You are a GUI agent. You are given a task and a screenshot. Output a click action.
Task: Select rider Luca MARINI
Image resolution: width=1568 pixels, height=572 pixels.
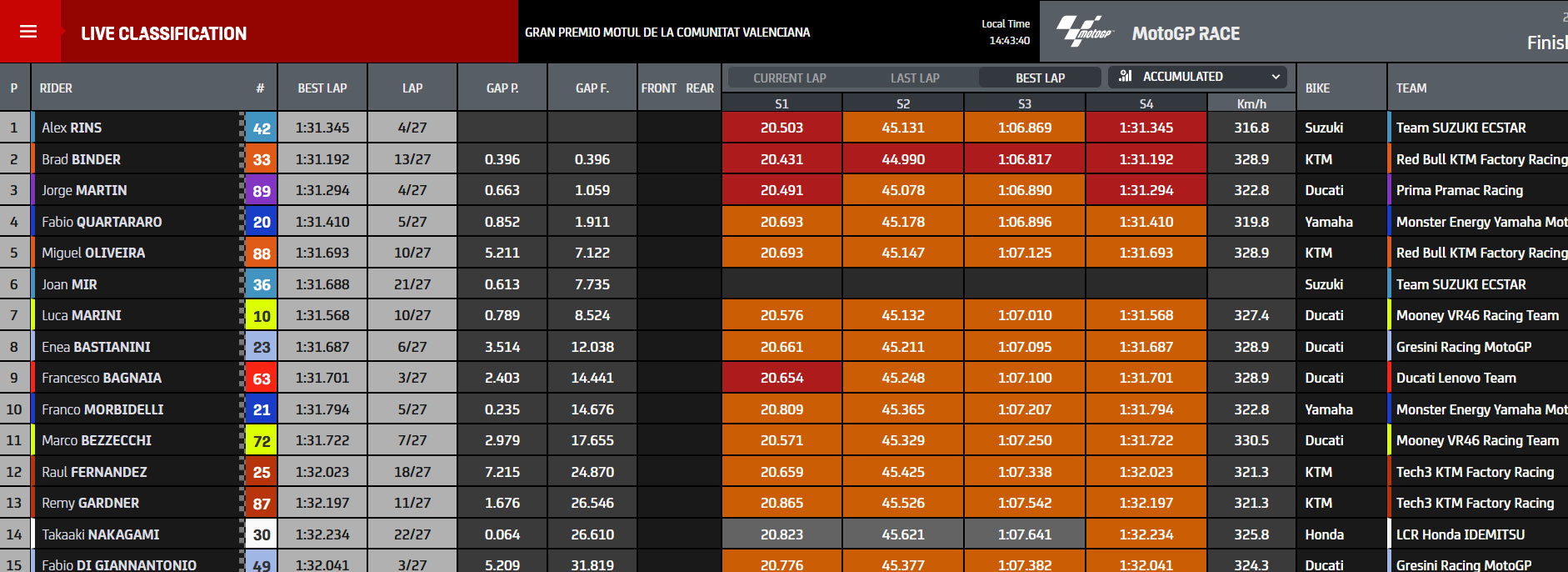click(82, 315)
